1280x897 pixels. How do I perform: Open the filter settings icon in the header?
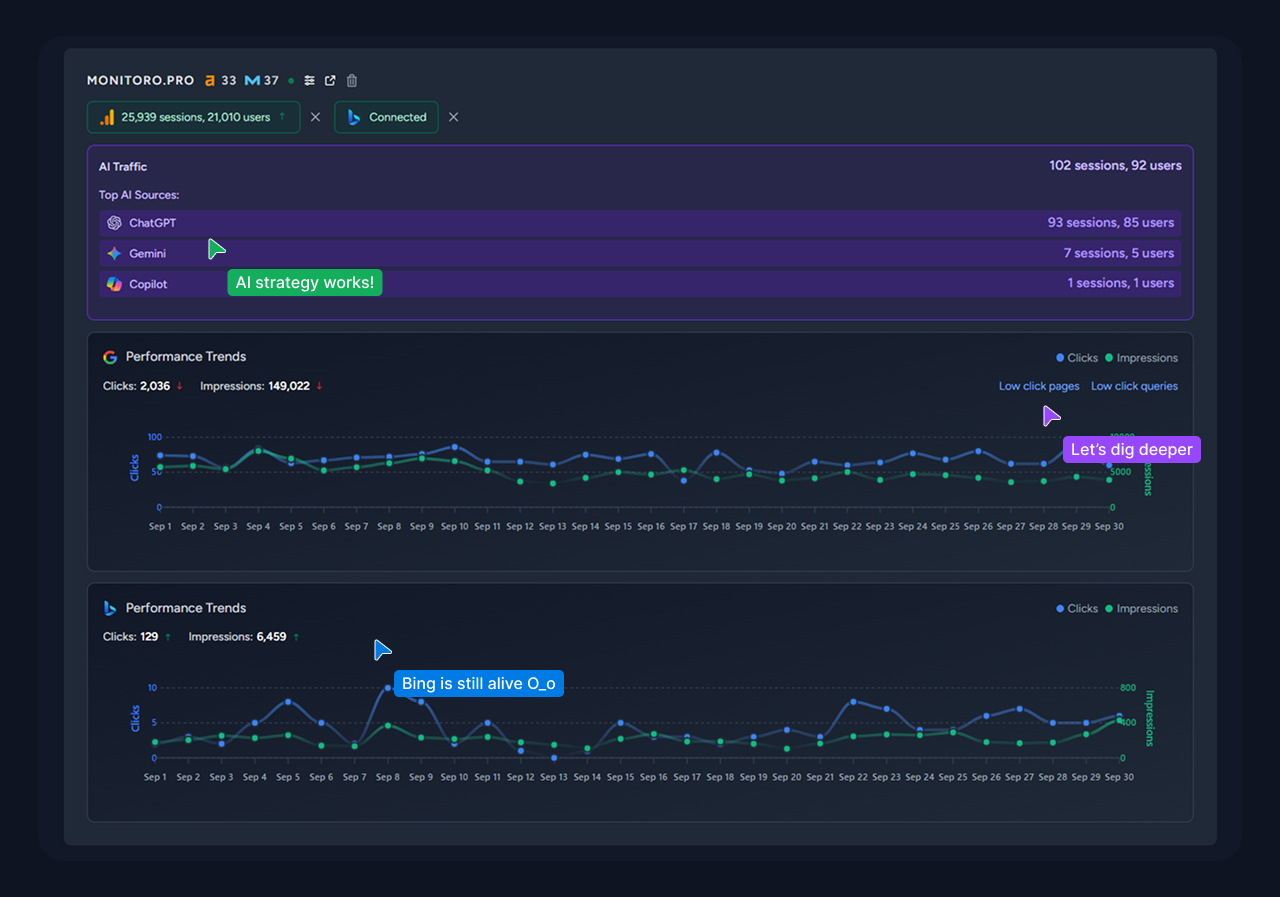tap(309, 80)
